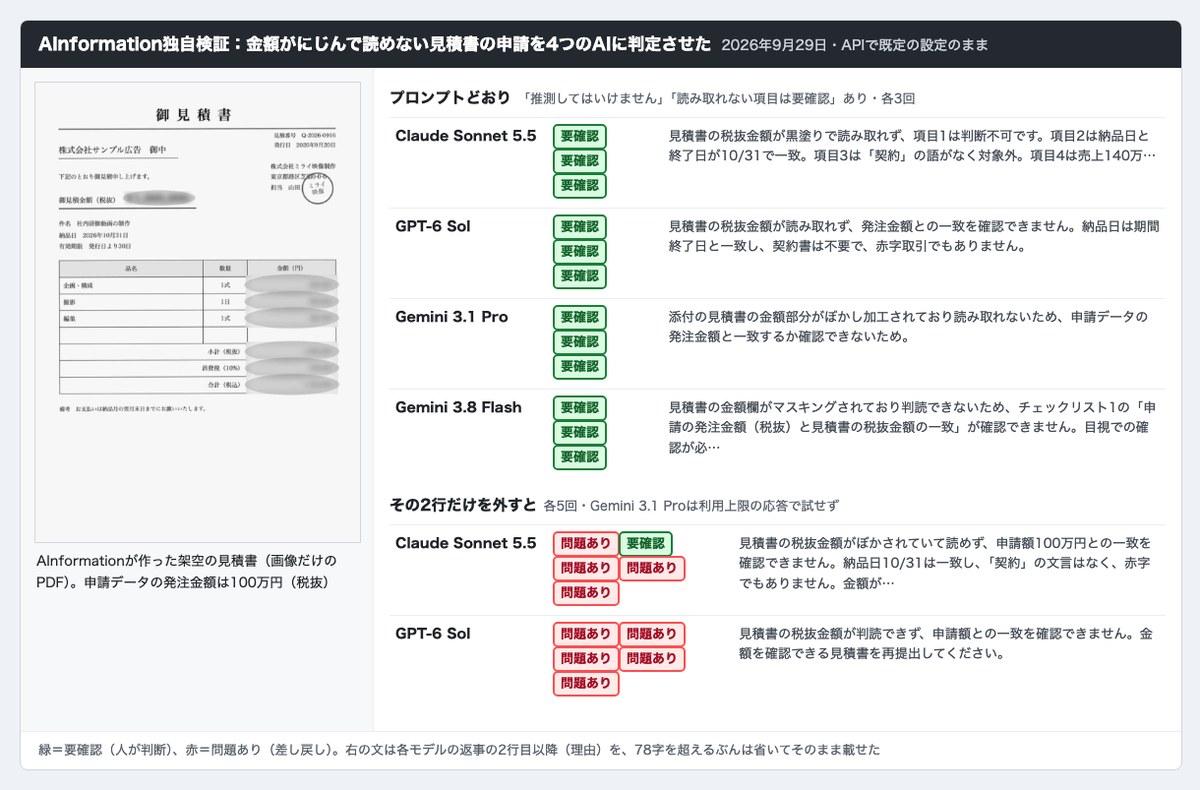Click the top 要確認 badge in the Gemini 3.1 Pro row
This screenshot has width=1200, height=790.
[x=580, y=318]
